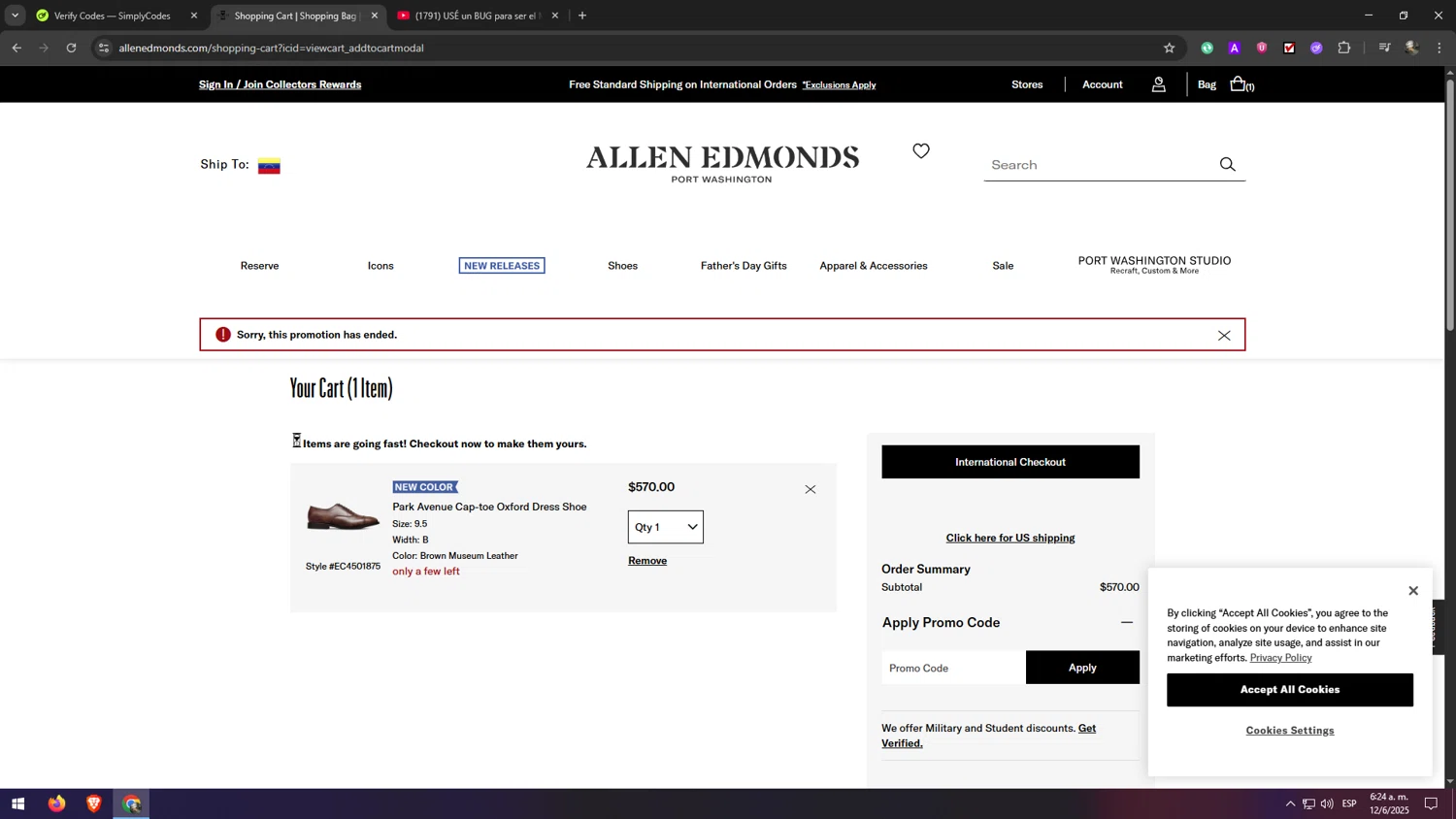Open Father's Day Gifts menu
The height and width of the screenshot is (819, 1456).
(744, 266)
